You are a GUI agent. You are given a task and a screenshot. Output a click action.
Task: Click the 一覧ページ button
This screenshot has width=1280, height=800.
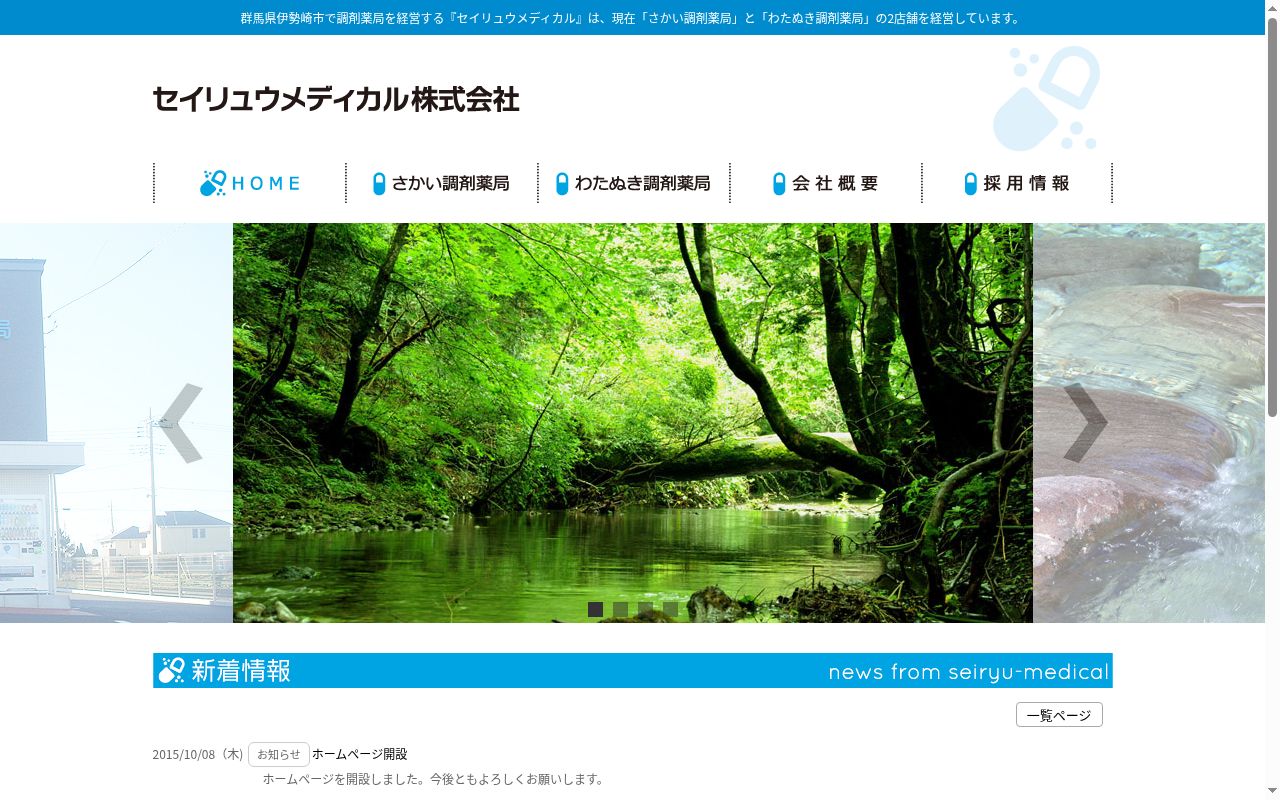tap(1059, 715)
